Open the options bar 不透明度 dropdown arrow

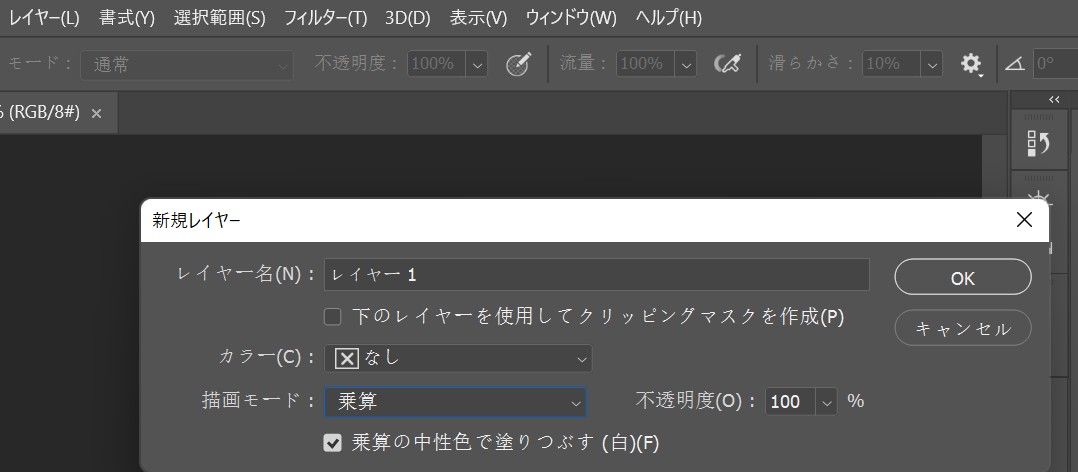[x=476, y=65]
